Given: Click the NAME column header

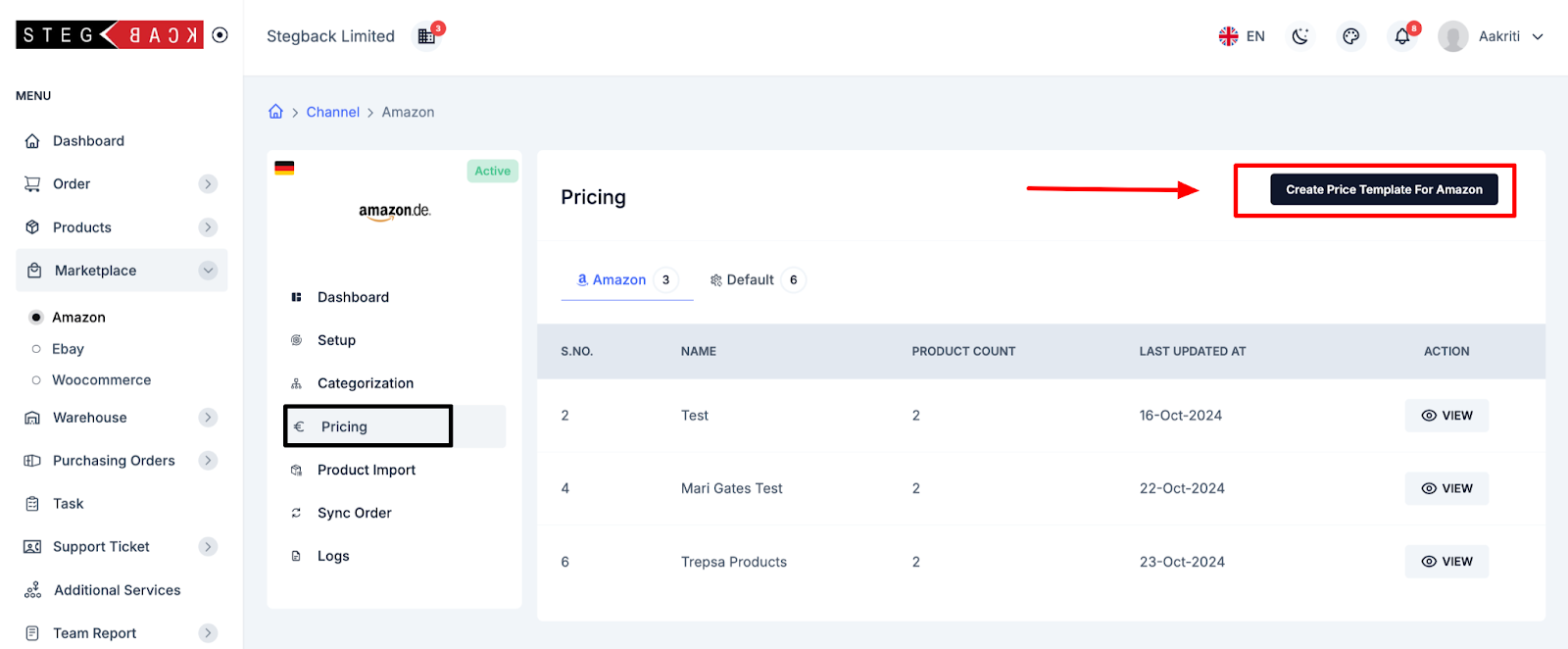Looking at the screenshot, I should (x=698, y=351).
